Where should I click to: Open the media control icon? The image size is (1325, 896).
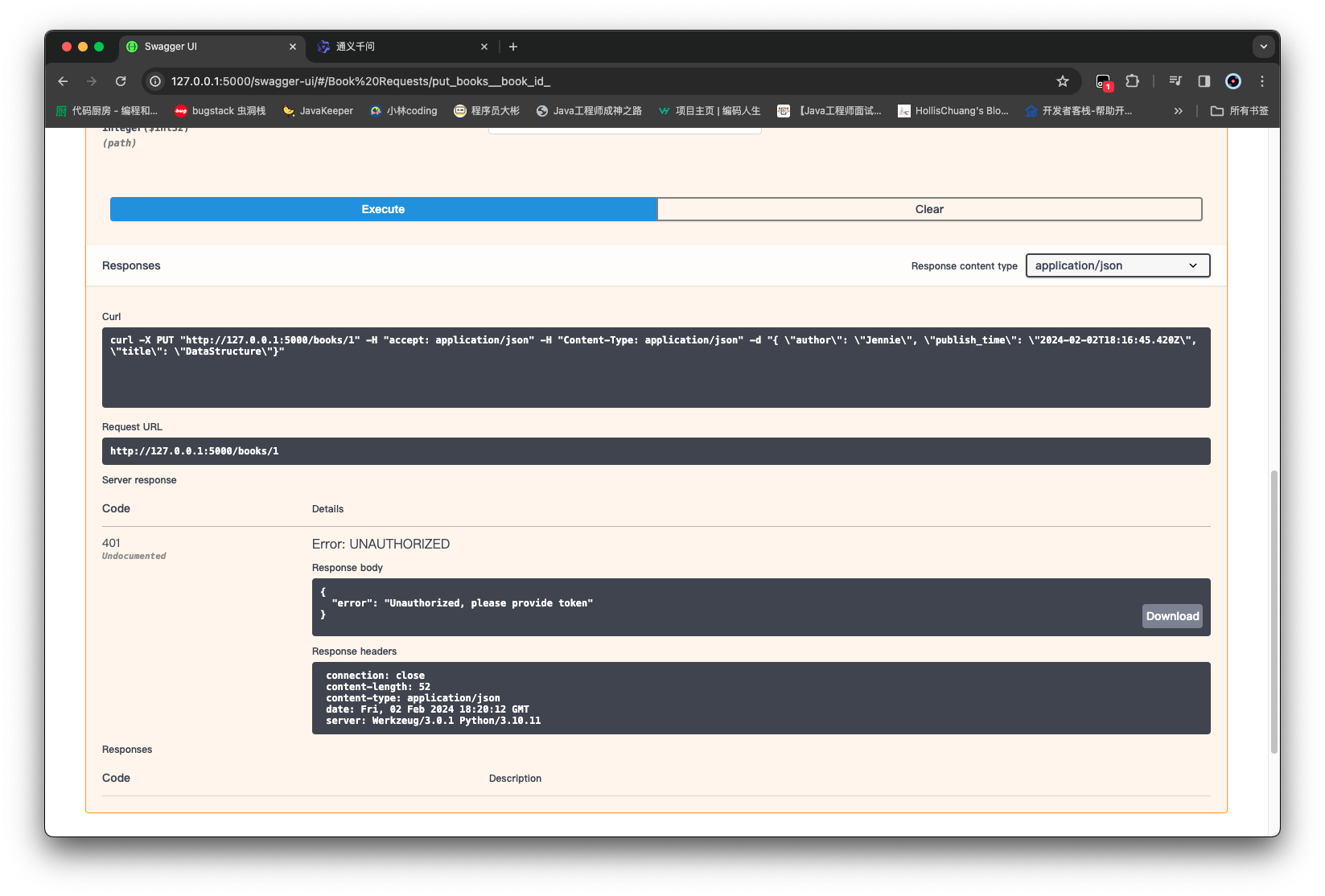(1175, 81)
